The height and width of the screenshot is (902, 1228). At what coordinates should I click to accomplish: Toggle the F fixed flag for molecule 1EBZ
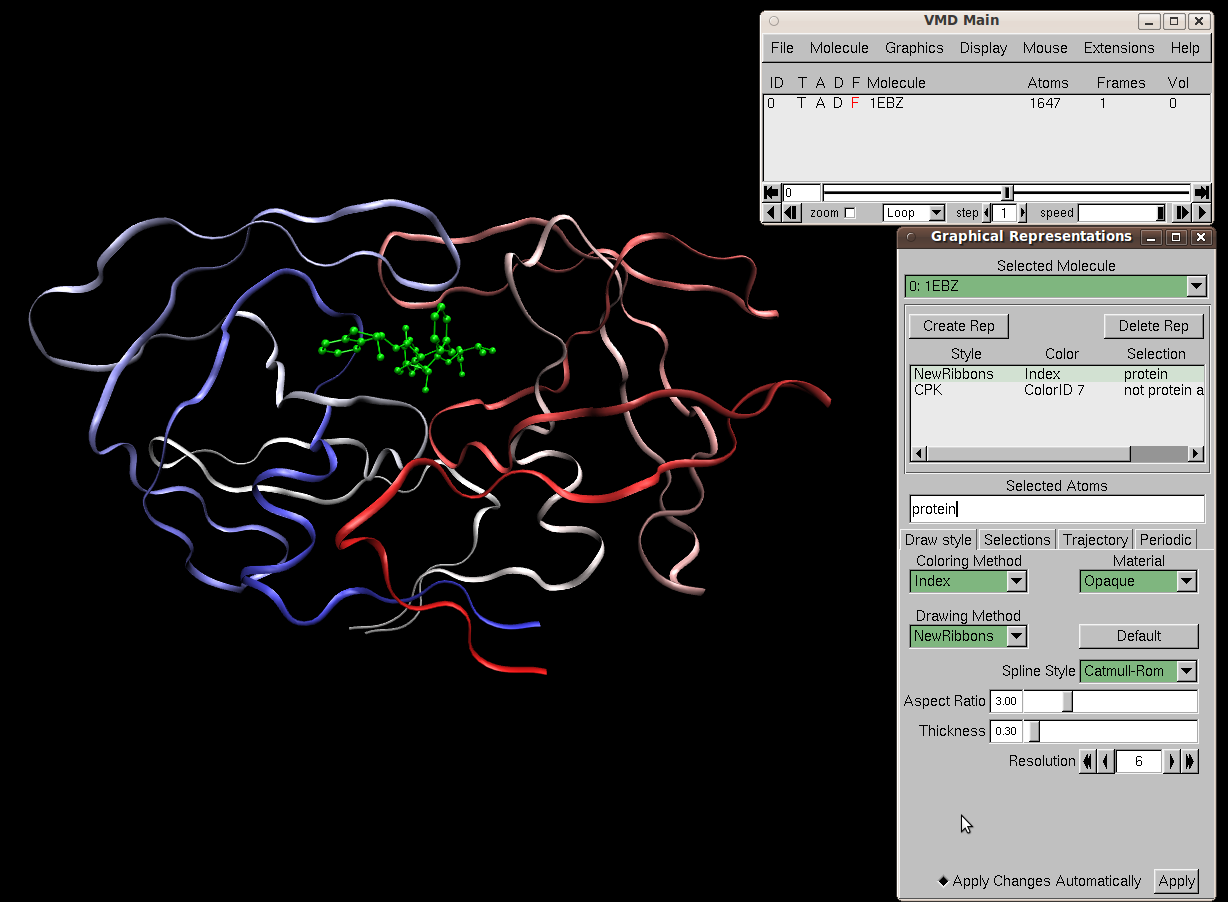tap(853, 103)
